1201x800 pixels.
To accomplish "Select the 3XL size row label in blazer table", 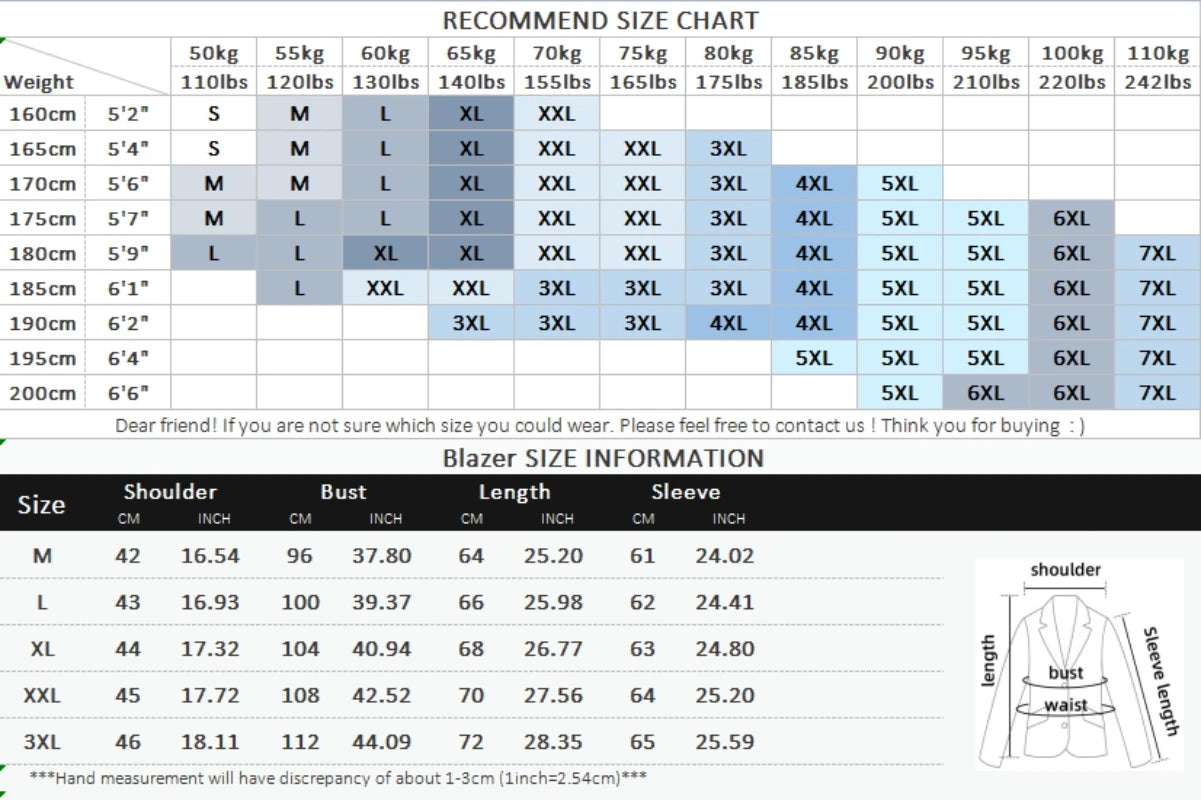I will 42,742.
